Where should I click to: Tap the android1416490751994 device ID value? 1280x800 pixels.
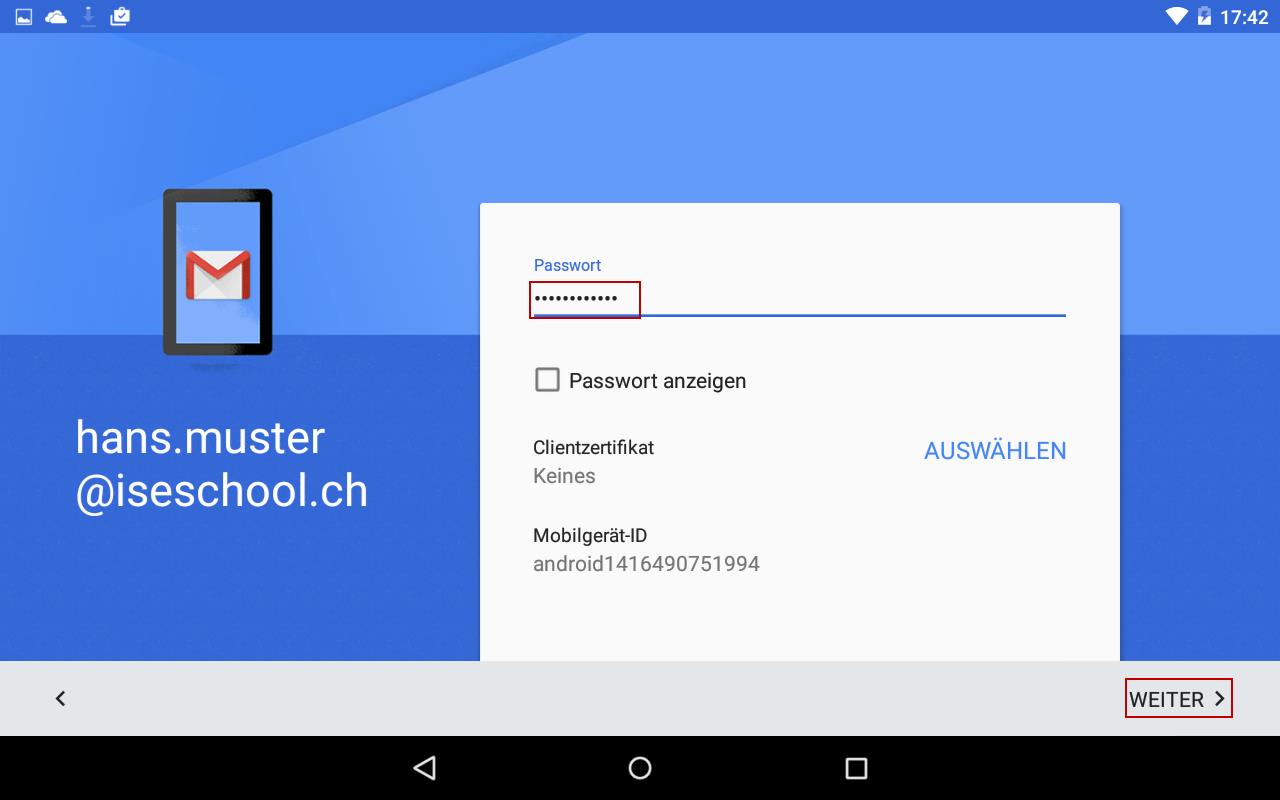(646, 564)
